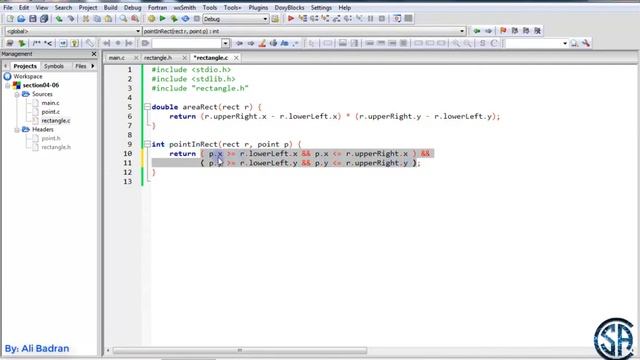The image size is (640, 360).
Task: Collapse the Headers folder
Action: pyautogui.click(x=17, y=130)
